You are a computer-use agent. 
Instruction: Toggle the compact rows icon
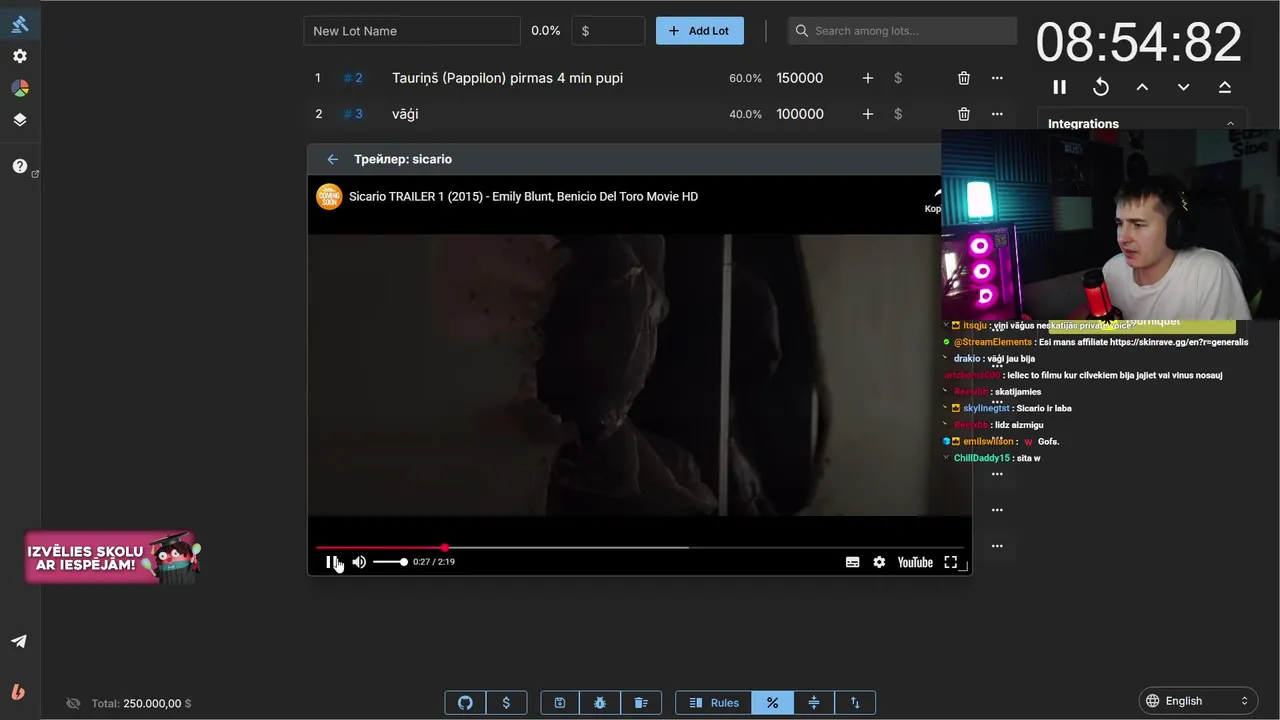814,703
